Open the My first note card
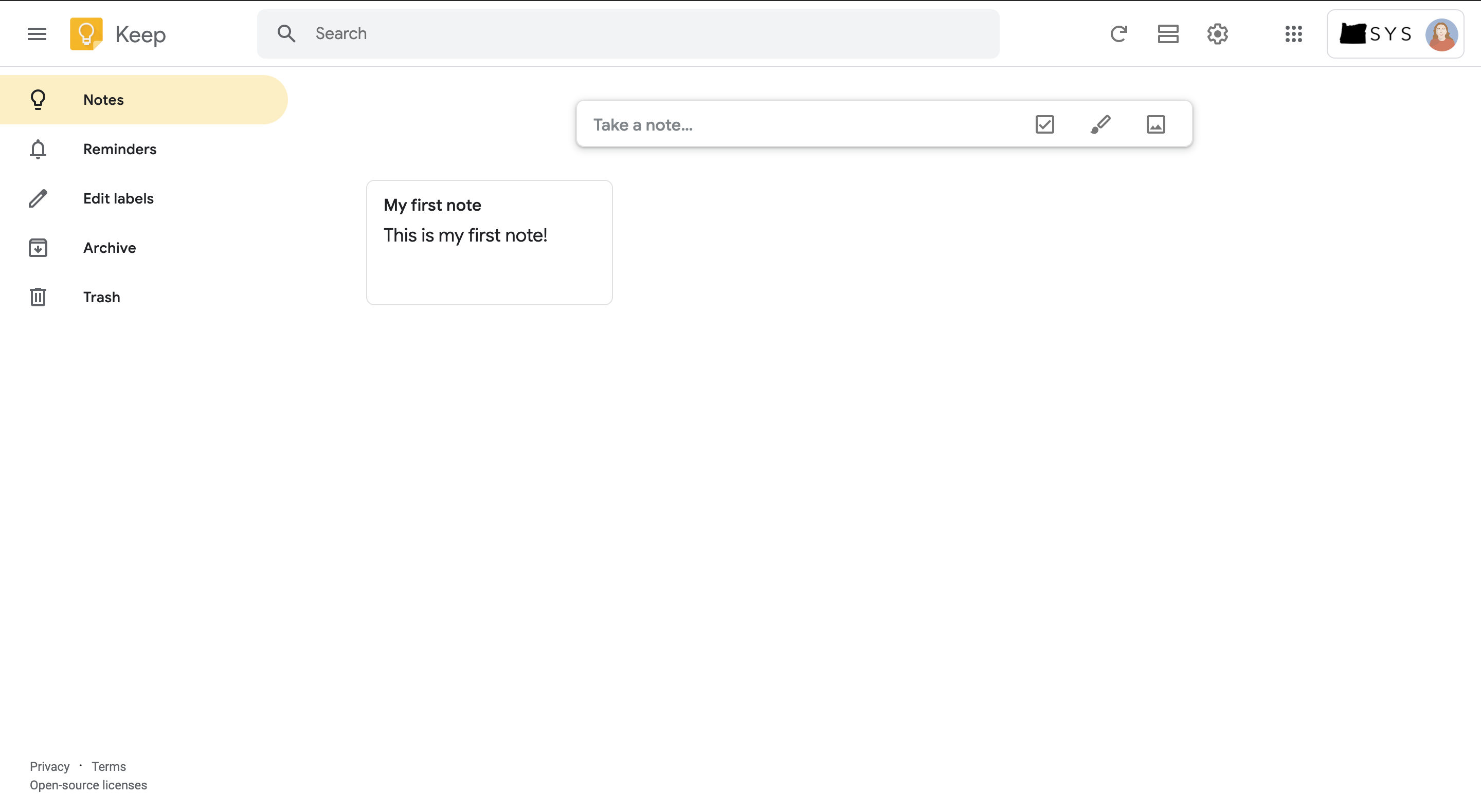The height and width of the screenshot is (812, 1481). pyautogui.click(x=489, y=243)
